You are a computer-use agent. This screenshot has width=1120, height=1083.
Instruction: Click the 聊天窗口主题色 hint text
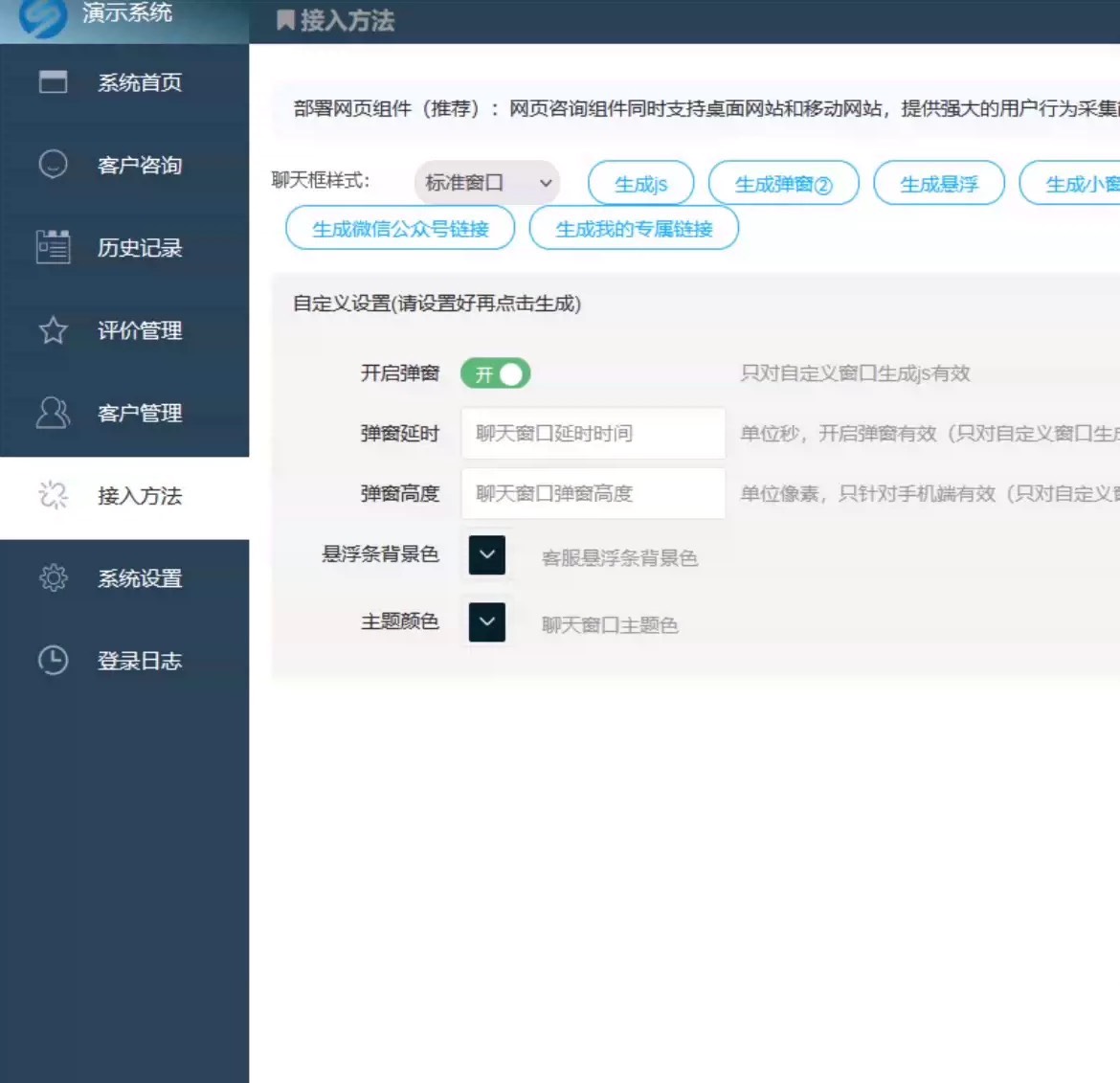point(609,625)
